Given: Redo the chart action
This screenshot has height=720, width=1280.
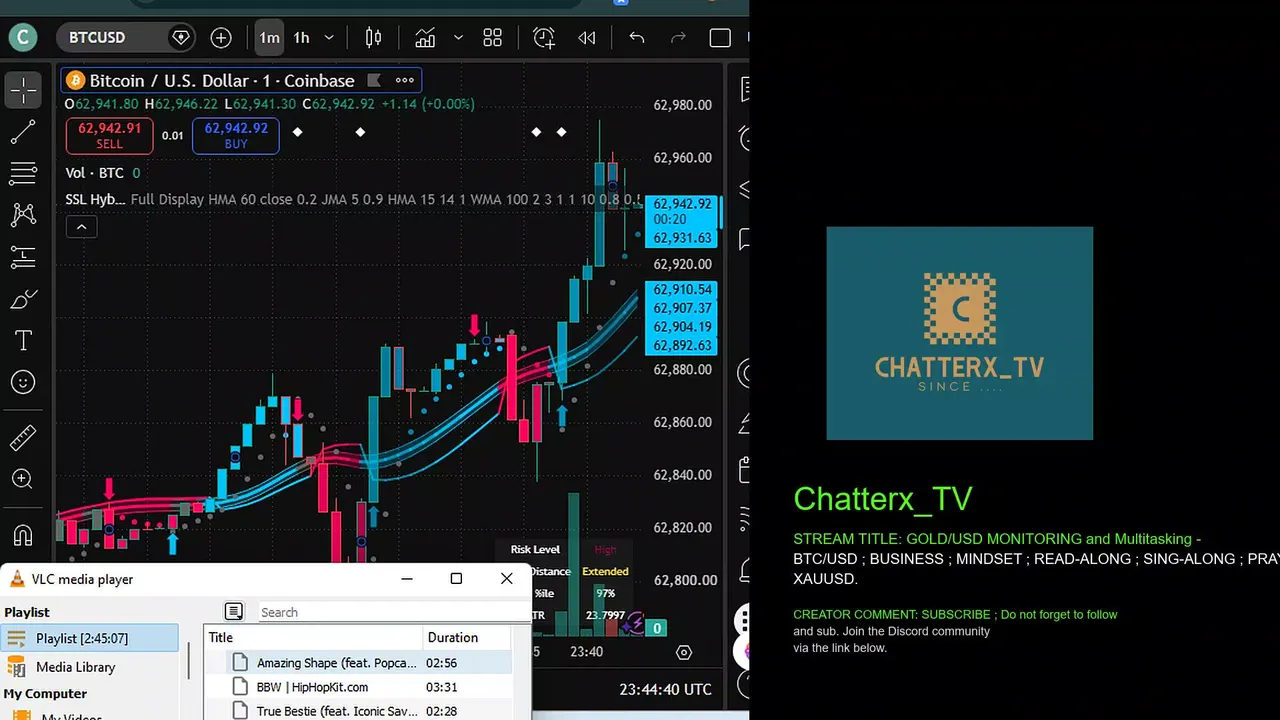Looking at the screenshot, I should pos(678,38).
